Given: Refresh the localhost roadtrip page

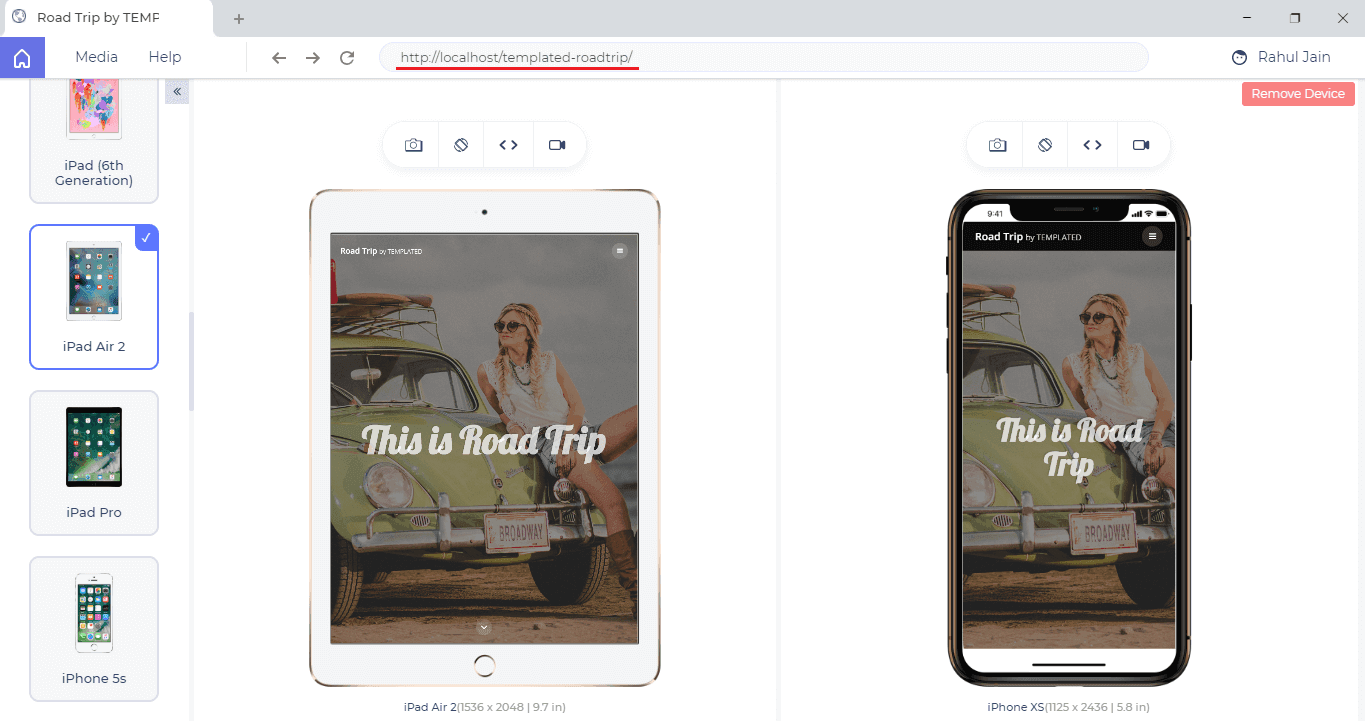Looking at the screenshot, I should click(x=347, y=57).
